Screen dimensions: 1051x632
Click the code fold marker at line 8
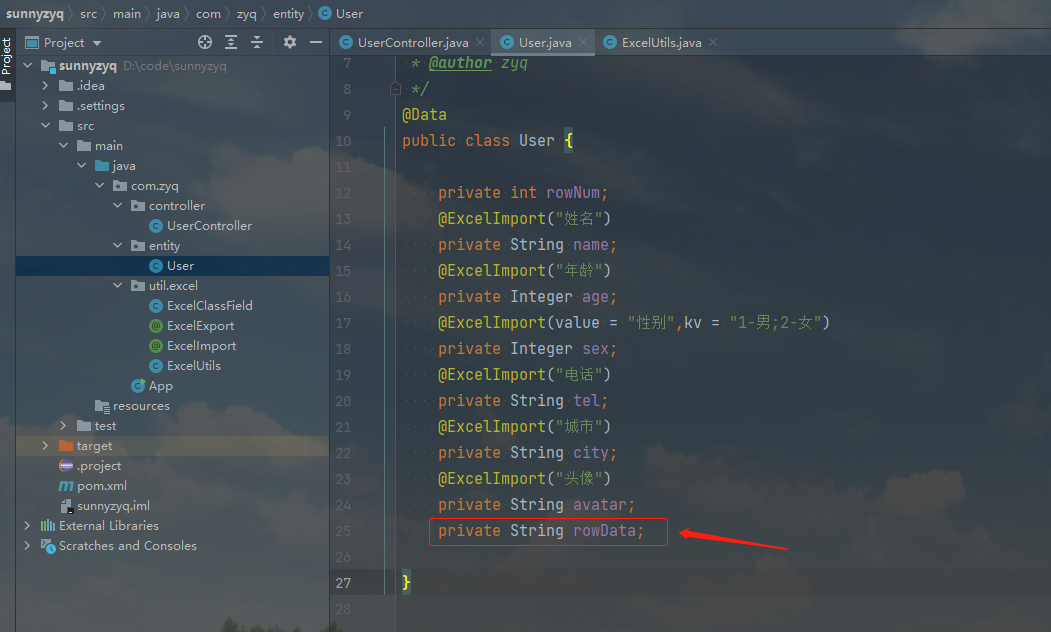[x=396, y=89]
